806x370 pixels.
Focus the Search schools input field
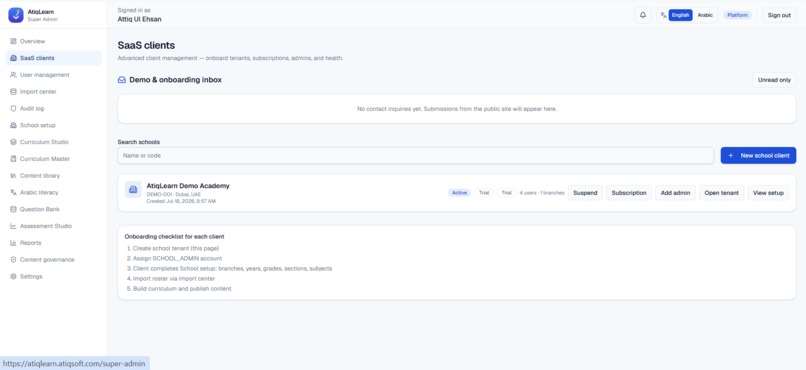coord(415,156)
